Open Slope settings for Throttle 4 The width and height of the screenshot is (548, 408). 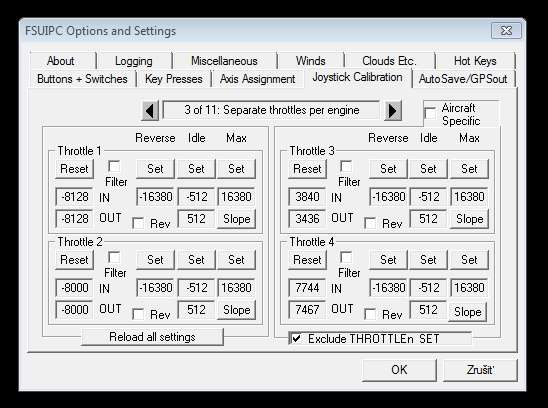(x=468, y=312)
